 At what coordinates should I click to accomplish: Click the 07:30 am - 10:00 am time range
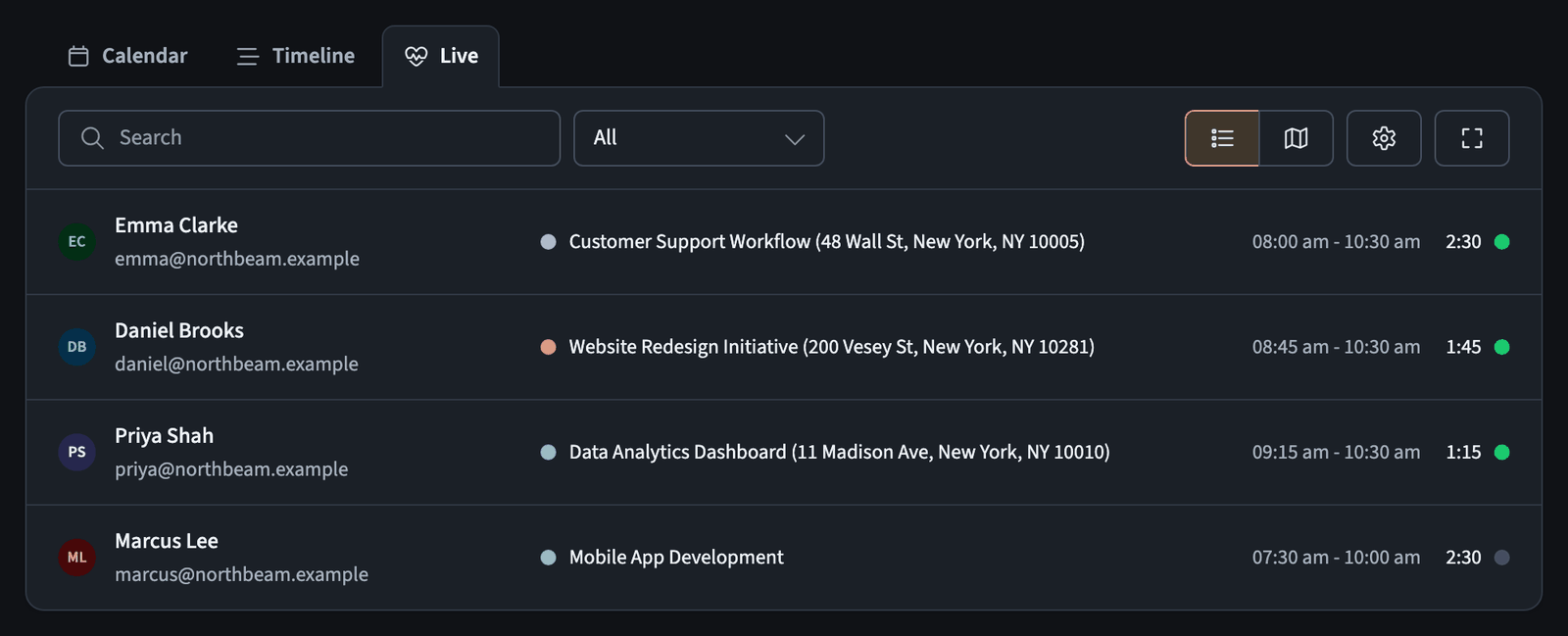[x=1336, y=558]
